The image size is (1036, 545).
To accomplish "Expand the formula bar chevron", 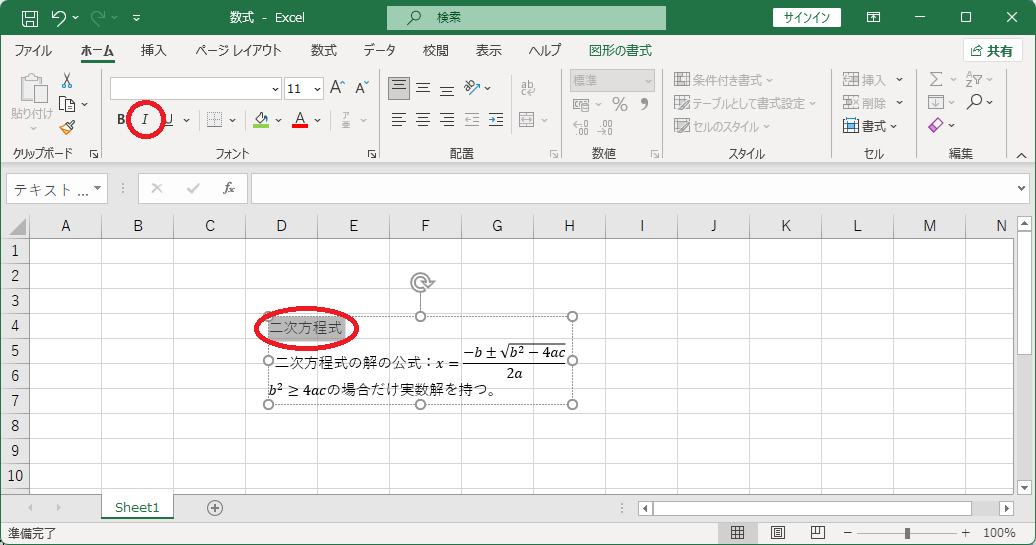I will click(x=1021, y=189).
